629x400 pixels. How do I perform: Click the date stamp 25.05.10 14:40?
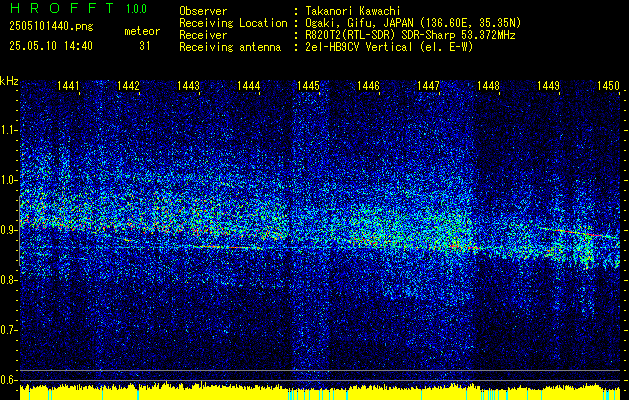click(x=51, y=46)
